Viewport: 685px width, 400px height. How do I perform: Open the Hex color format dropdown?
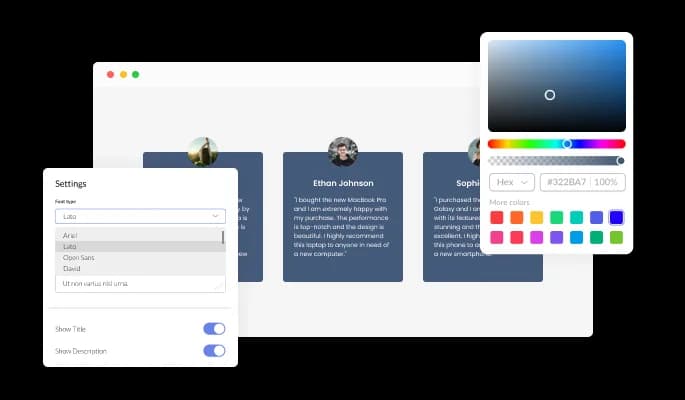[512, 182]
